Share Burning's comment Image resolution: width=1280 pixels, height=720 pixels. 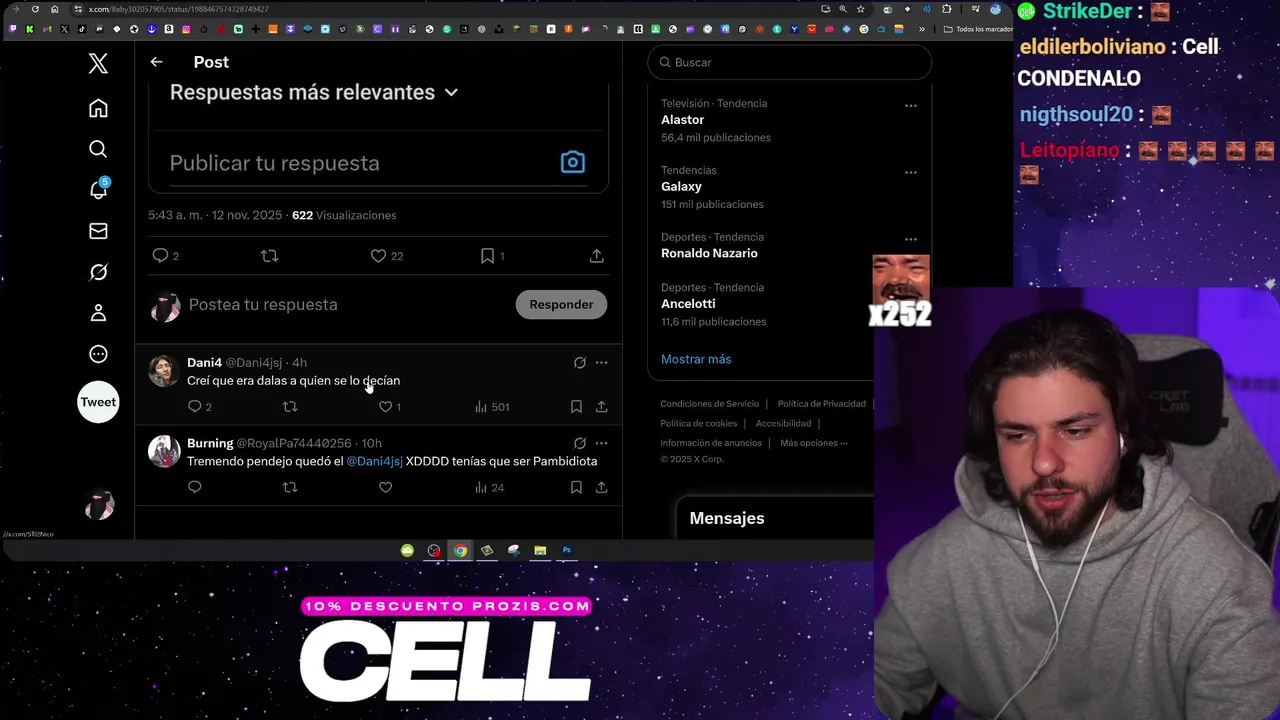tap(601, 487)
